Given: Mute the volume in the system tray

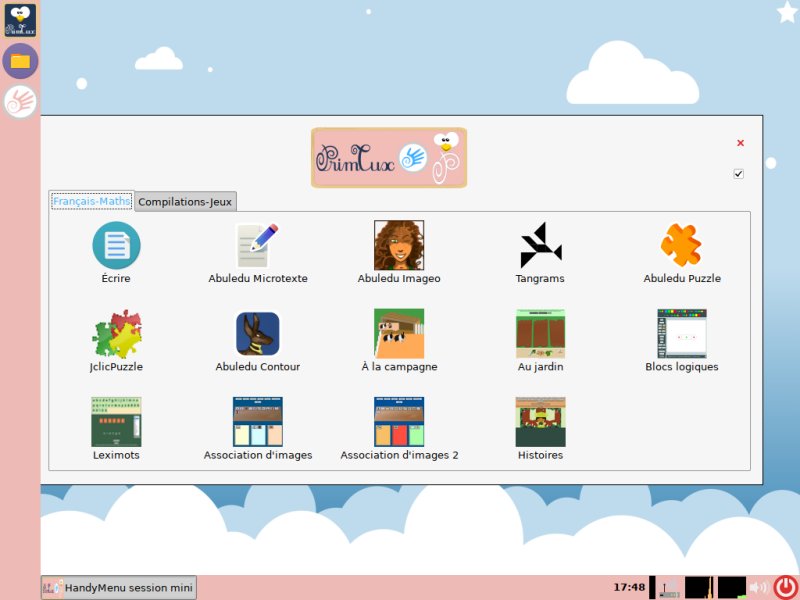Looking at the screenshot, I should pos(757,588).
